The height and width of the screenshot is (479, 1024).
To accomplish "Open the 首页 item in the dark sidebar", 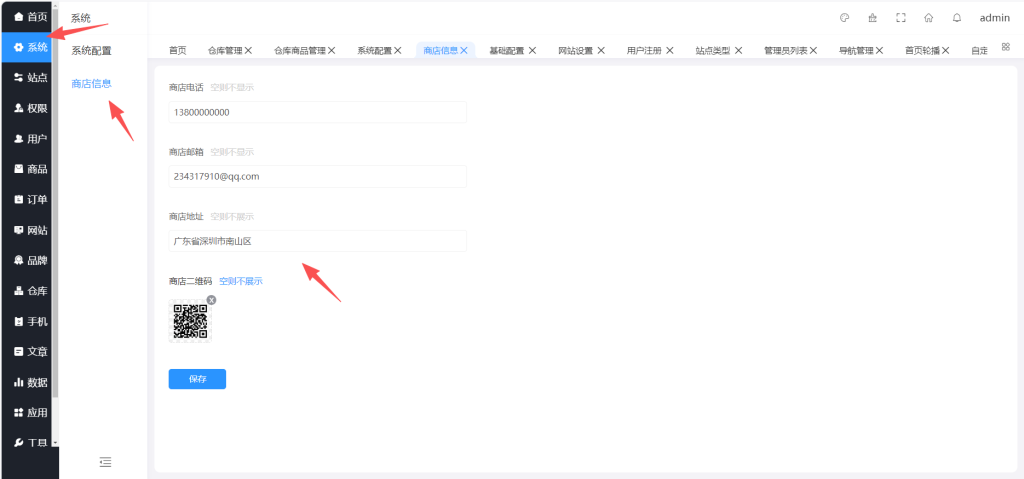I will (x=29, y=17).
